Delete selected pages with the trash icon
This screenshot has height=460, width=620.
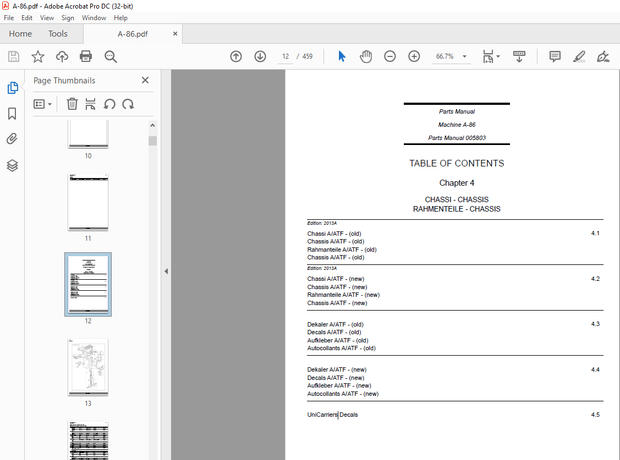[x=72, y=104]
